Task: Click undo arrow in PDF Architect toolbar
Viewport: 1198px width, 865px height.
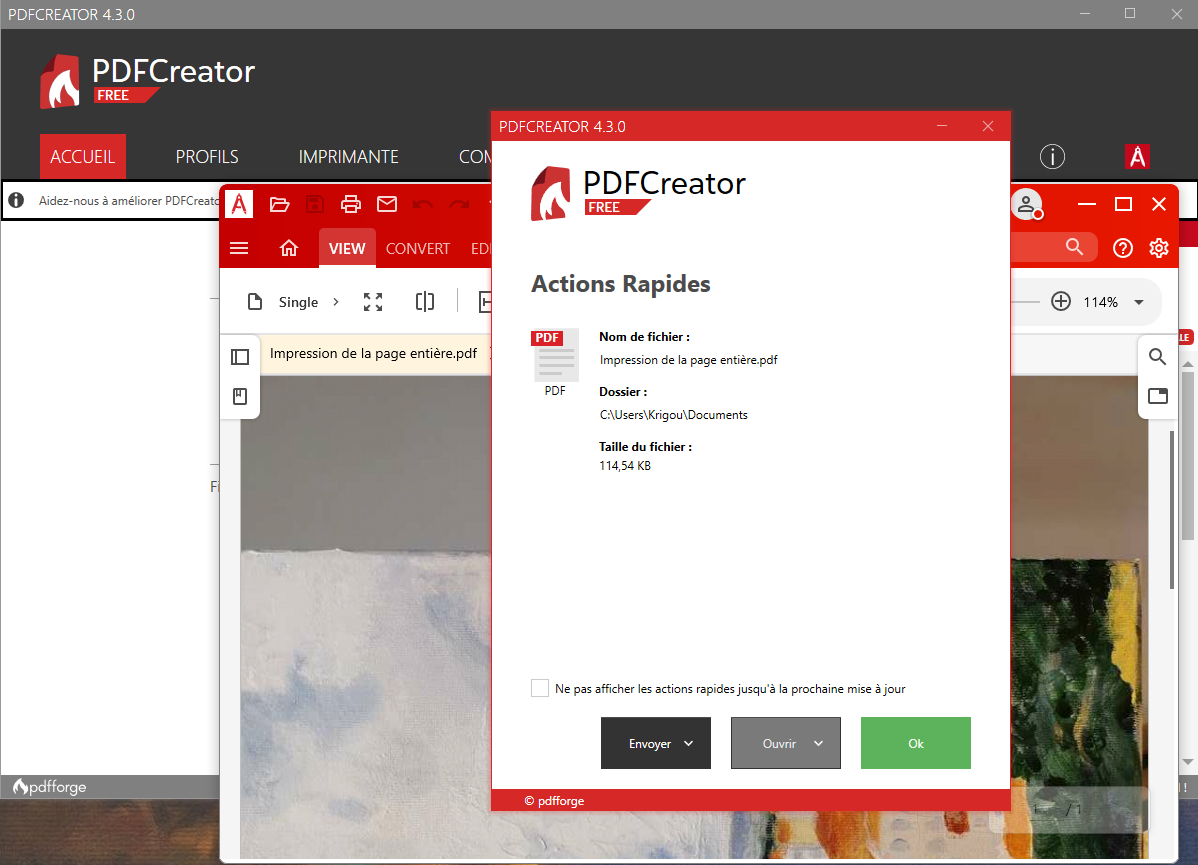Action: [x=423, y=204]
